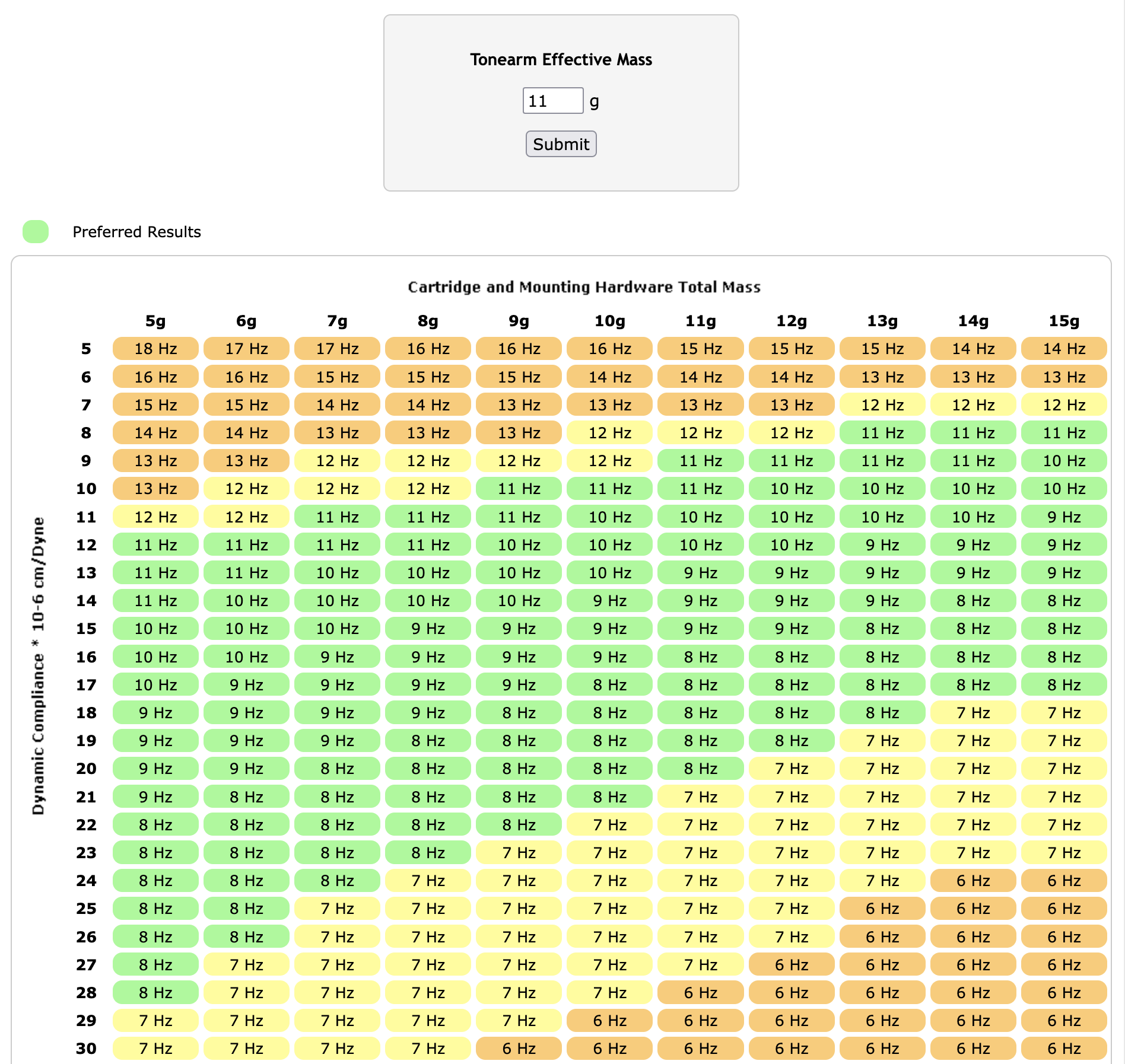Click the Cartridge and Mounting Hardware Total Mass heading
The height and width of the screenshot is (1064, 1125).
click(x=584, y=287)
